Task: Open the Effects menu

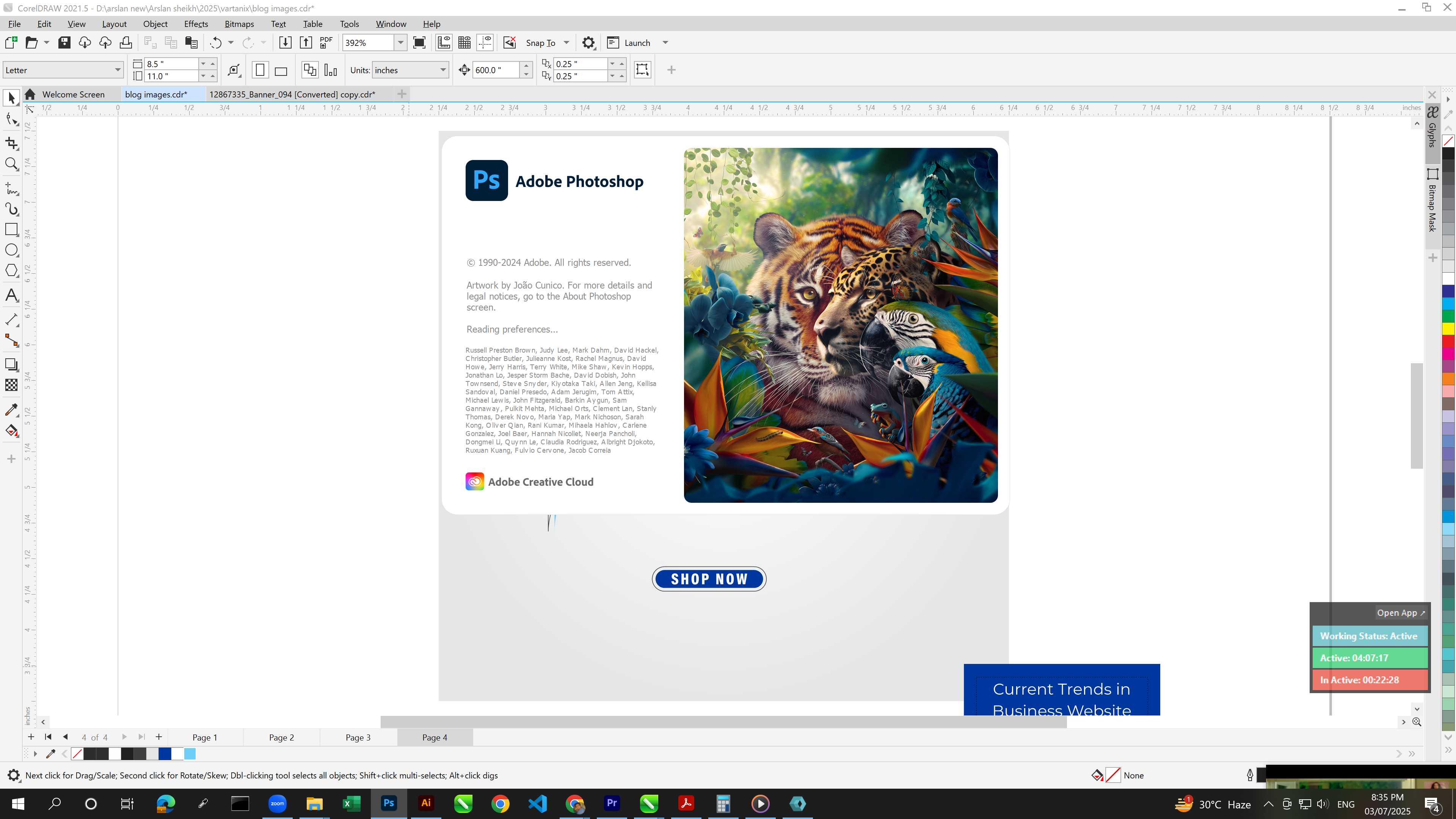Action: coord(196,24)
